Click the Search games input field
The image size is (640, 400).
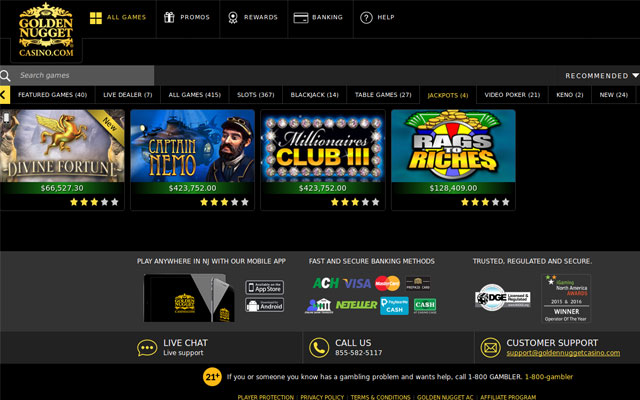point(83,76)
